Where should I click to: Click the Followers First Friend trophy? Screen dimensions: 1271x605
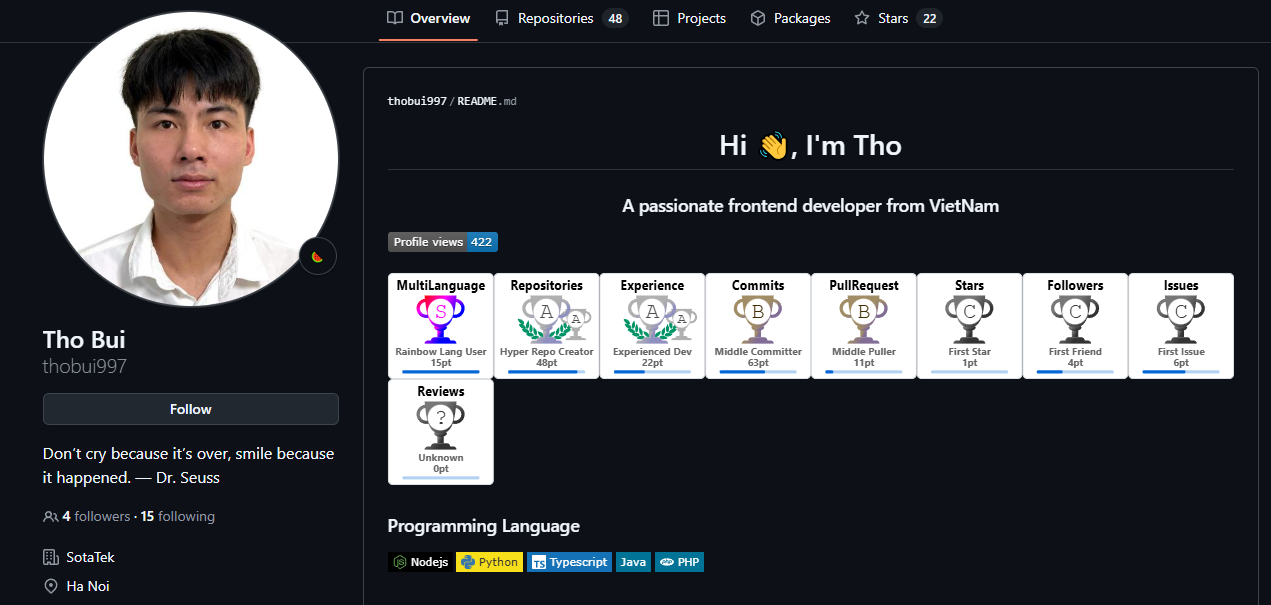click(x=1075, y=318)
